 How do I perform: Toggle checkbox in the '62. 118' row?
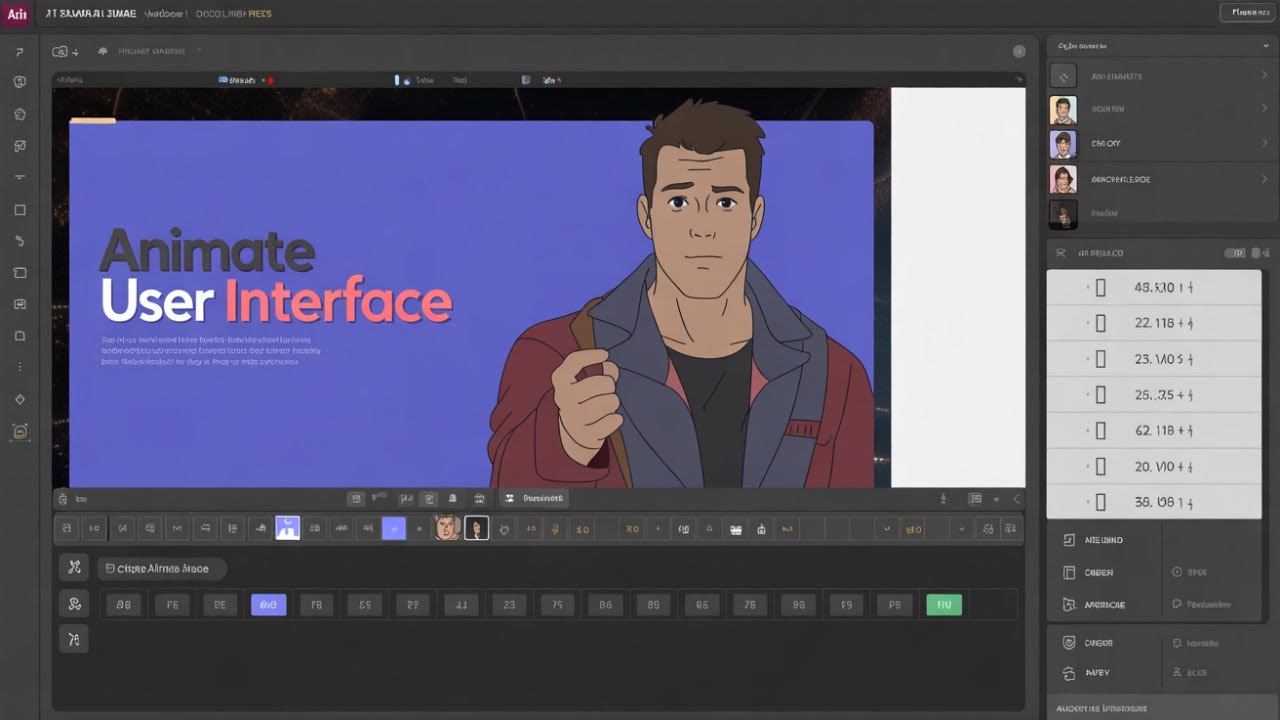(1101, 431)
